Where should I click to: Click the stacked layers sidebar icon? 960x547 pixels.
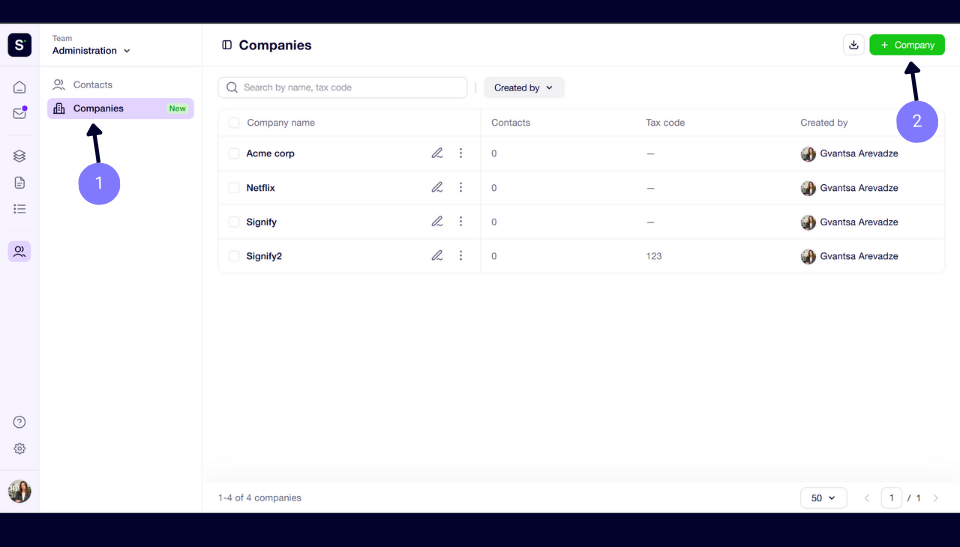tap(20, 156)
